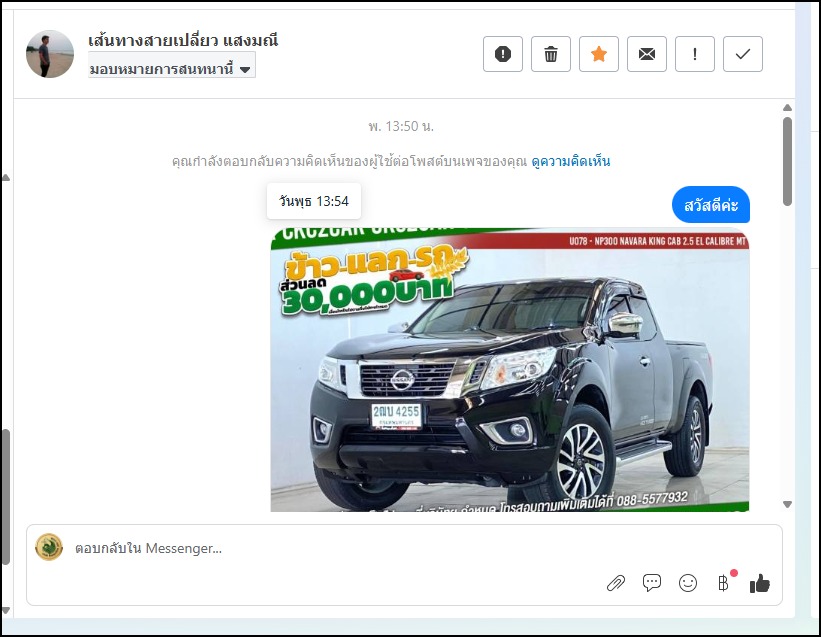
Task: Mark conversation as unread via envelope icon
Action: pos(647,54)
